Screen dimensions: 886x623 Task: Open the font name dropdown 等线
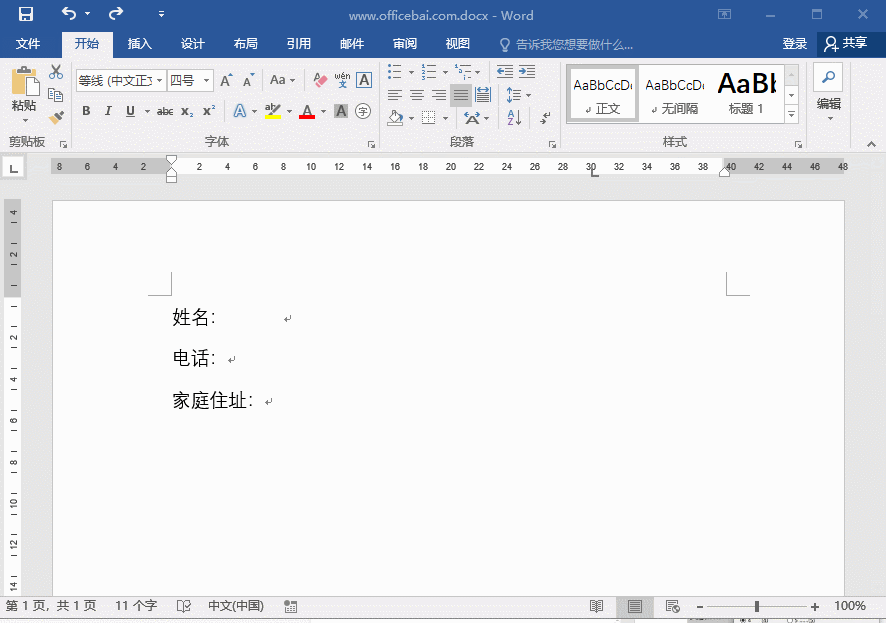[x=160, y=81]
